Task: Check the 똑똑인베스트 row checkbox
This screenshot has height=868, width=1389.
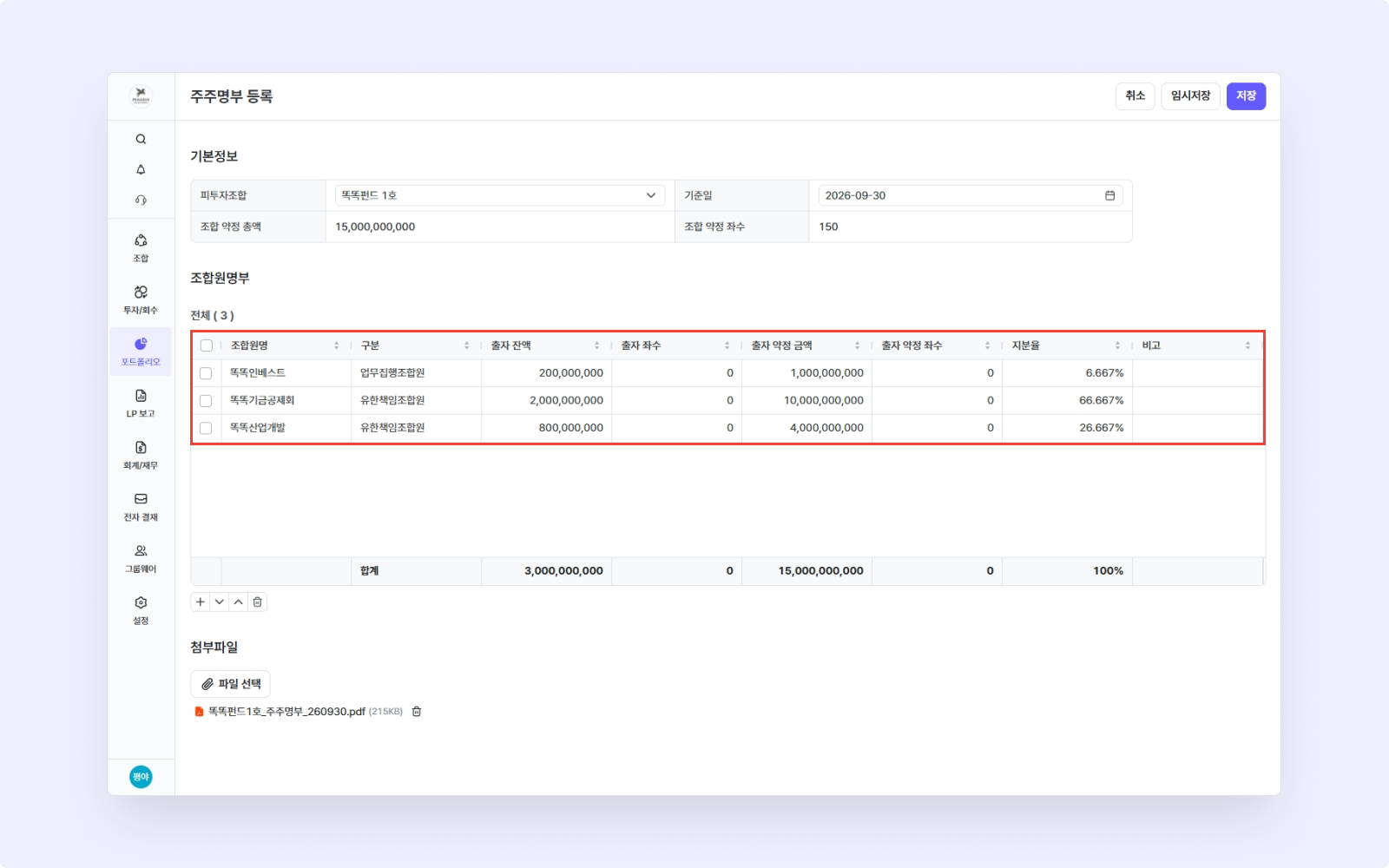Action: pyautogui.click(x=206, y=373)
